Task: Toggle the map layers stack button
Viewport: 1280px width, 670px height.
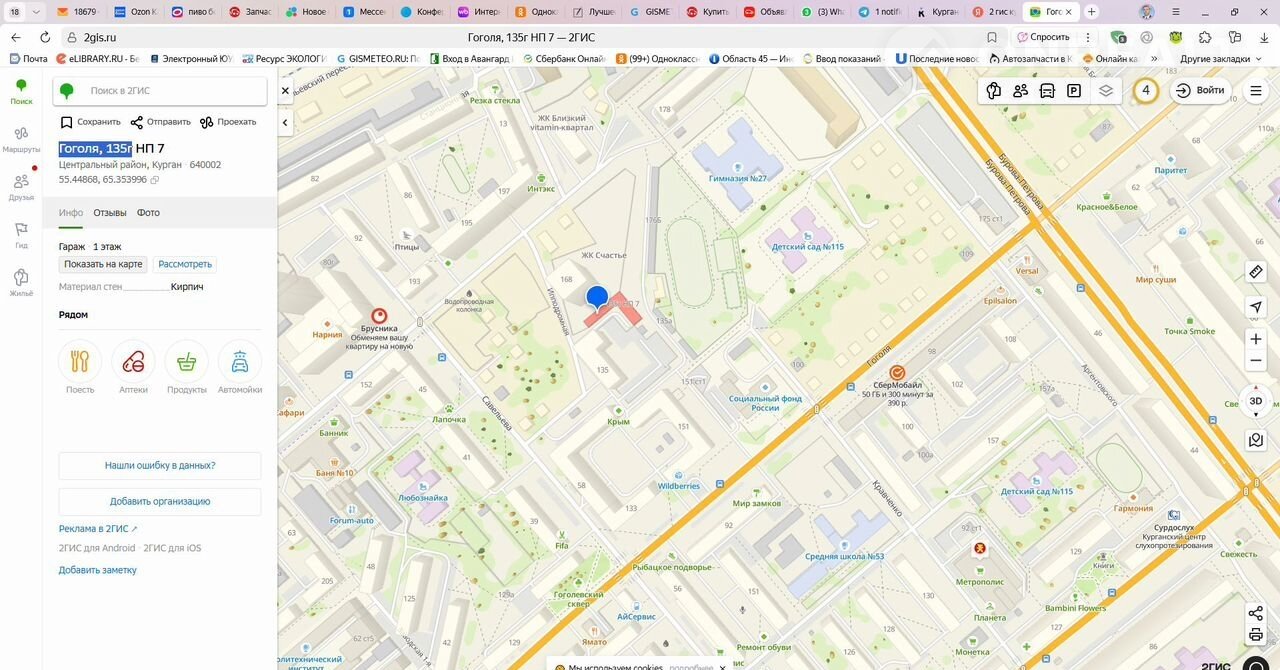Action: pos(1106,91)
